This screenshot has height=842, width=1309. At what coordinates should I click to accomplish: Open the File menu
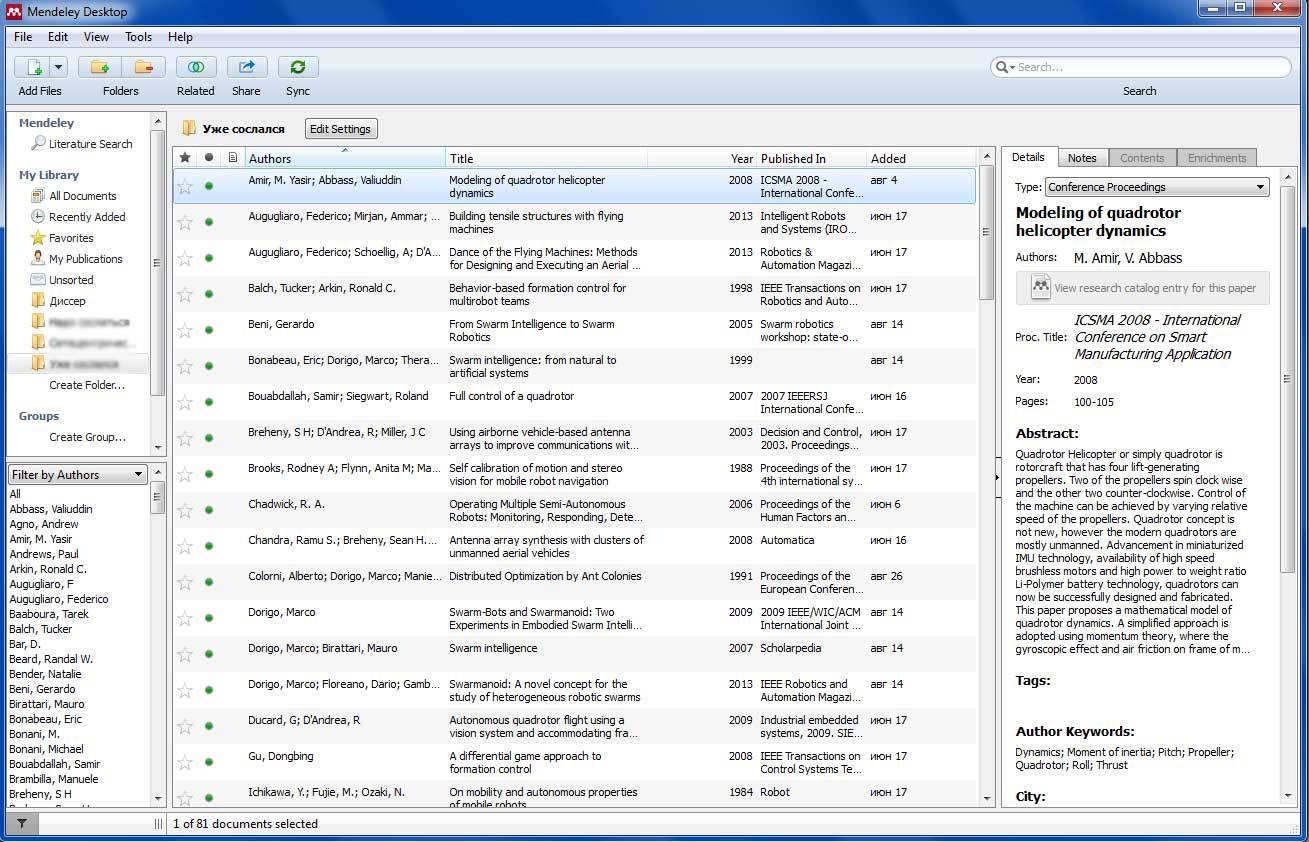click(x=23, y=37)
